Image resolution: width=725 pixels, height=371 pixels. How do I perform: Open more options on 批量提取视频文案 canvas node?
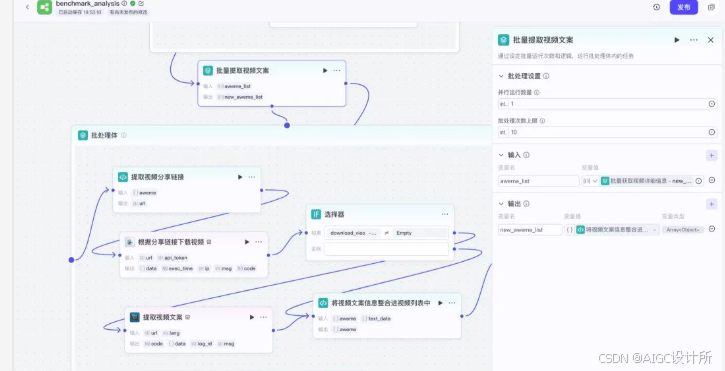pos(337,70)
